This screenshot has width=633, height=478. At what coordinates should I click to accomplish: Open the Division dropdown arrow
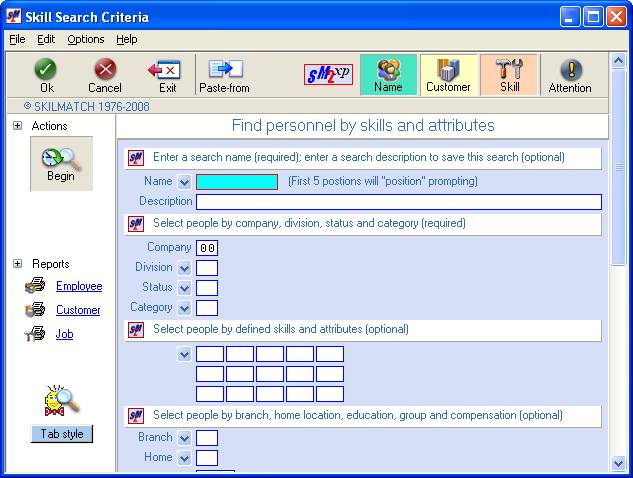184,268
